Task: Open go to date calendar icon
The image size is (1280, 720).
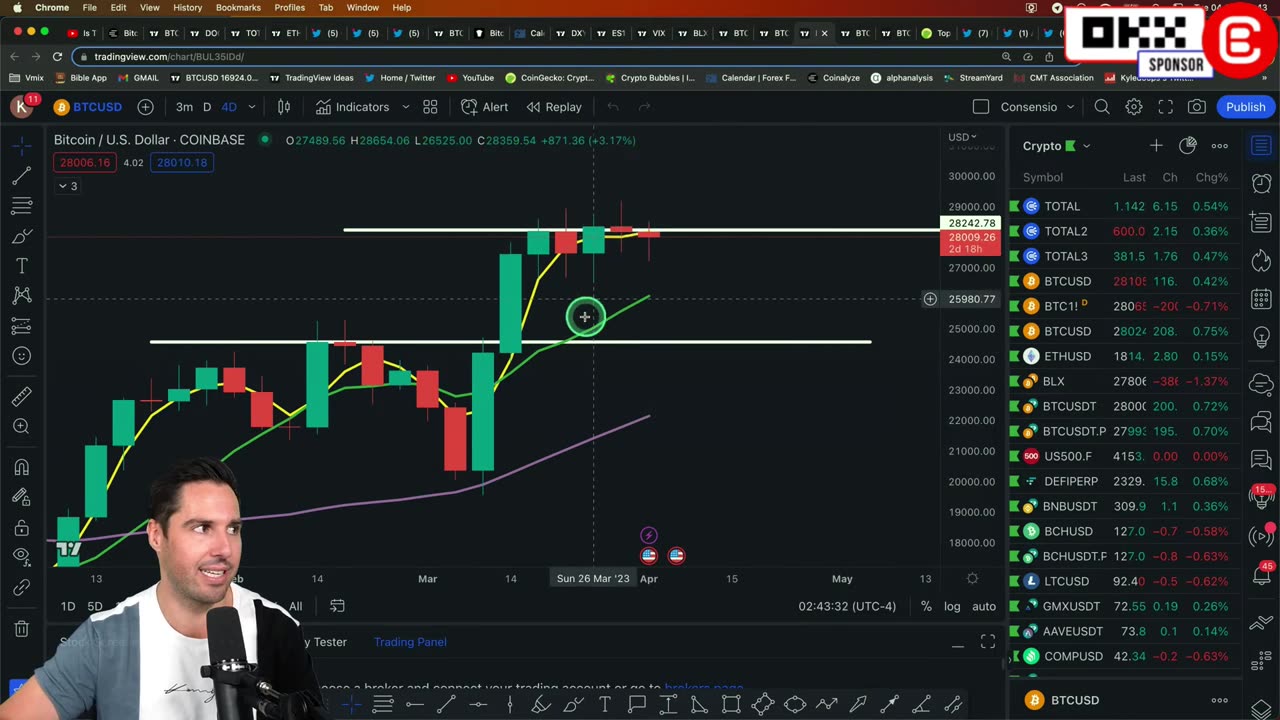Action: pyautogui.click(x=338, y=606)
